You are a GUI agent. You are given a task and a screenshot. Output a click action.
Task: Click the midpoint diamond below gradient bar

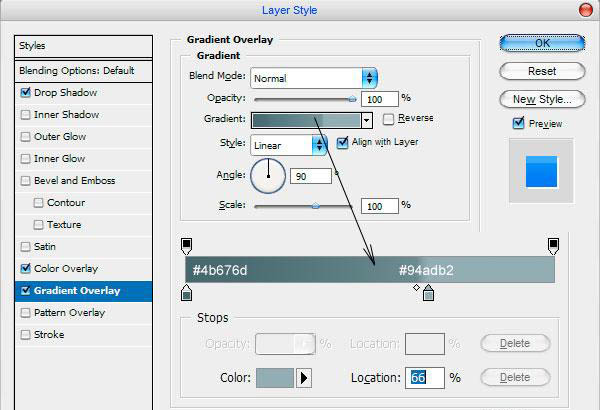(x=416, y=287)
